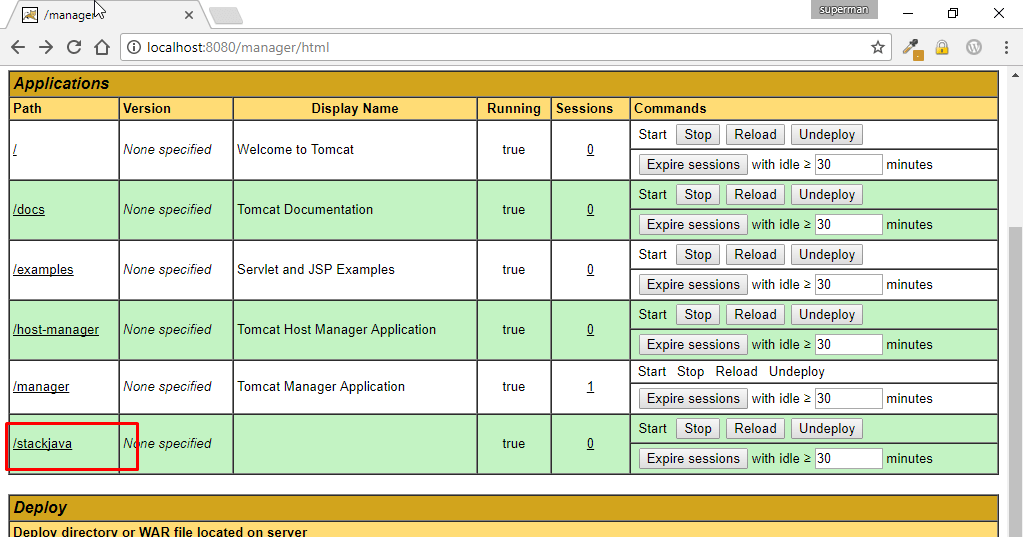Edit idle minutes field for /stackjava

[x=849, y=459]
